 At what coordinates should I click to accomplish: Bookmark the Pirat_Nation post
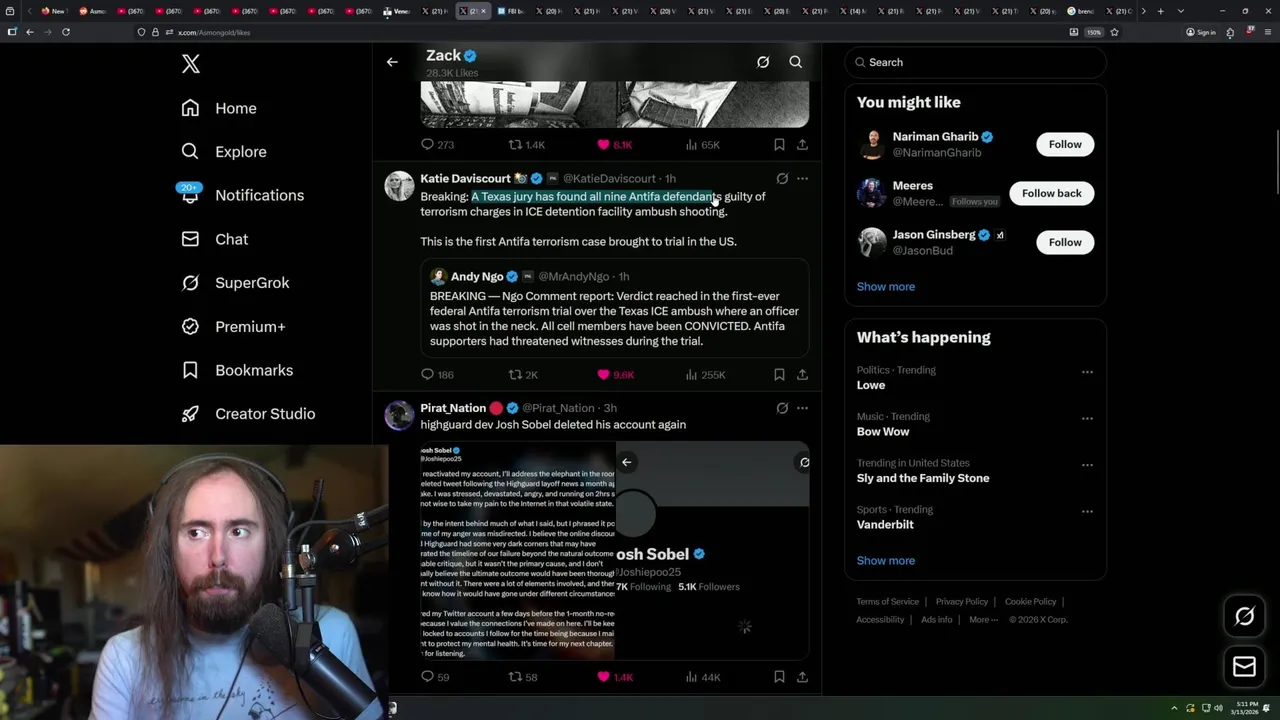click(x=779, y=677)
